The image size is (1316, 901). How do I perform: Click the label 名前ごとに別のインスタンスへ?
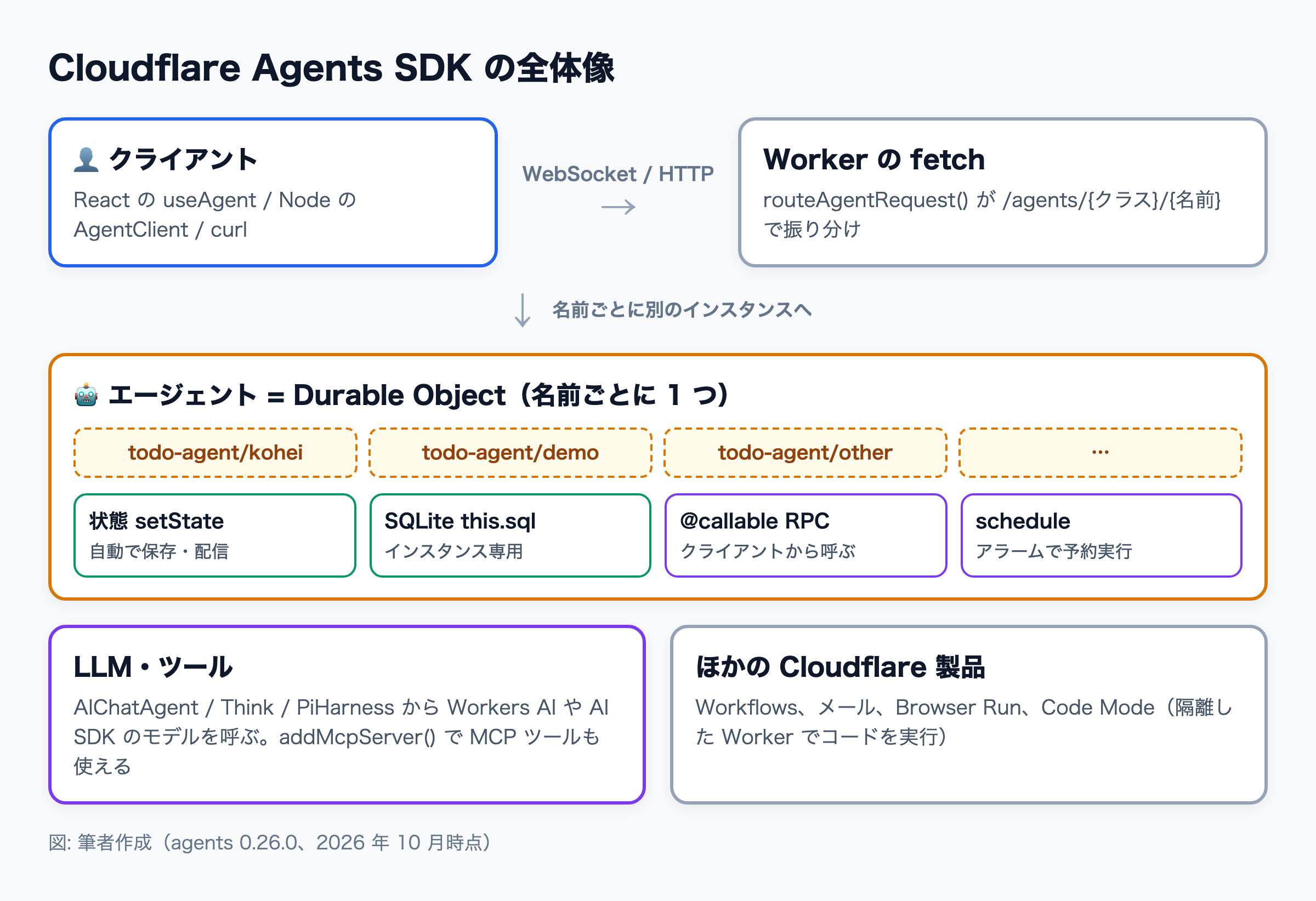[682, 310]
